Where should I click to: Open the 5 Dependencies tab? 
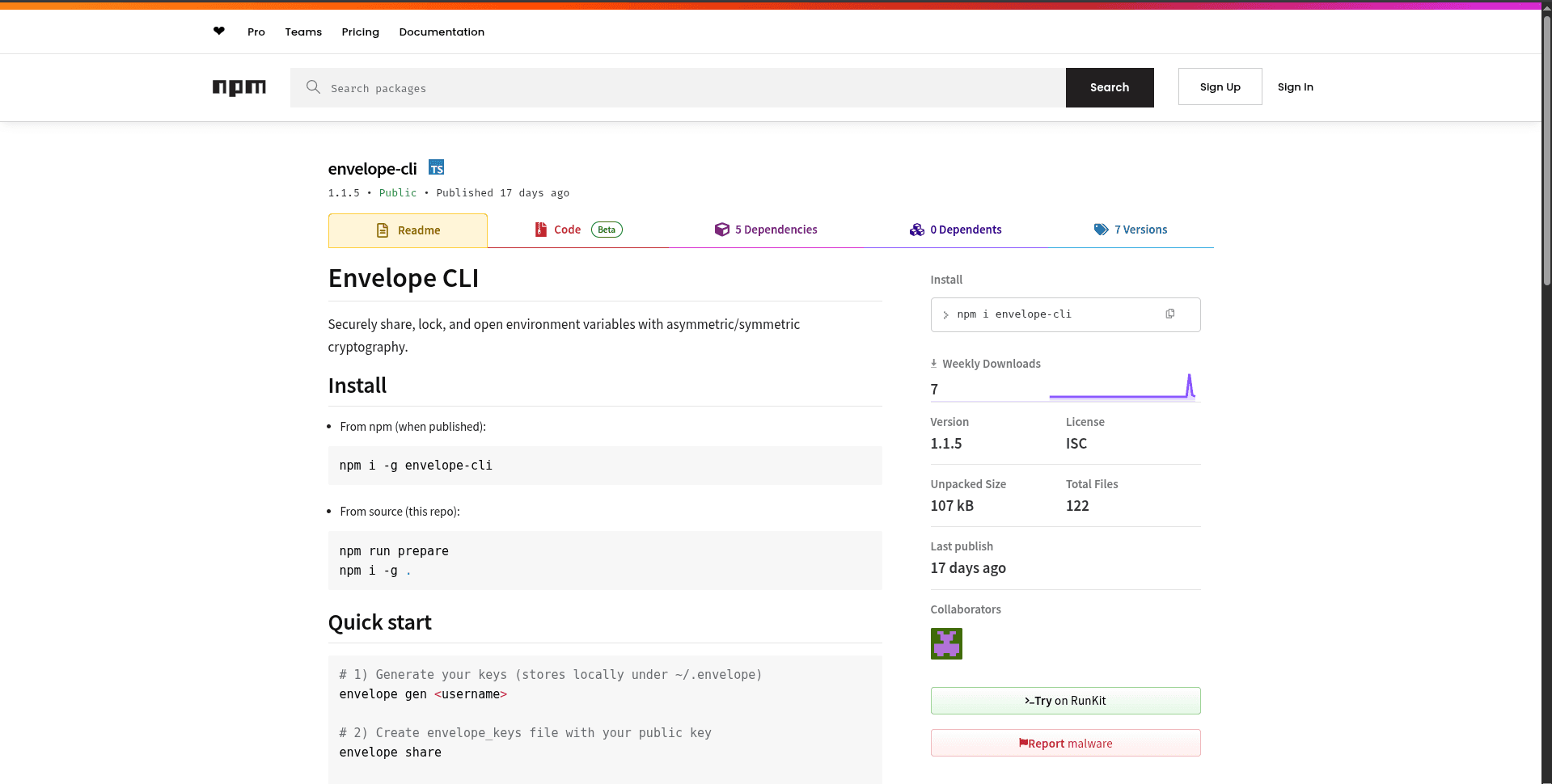(x=766, y=230)
